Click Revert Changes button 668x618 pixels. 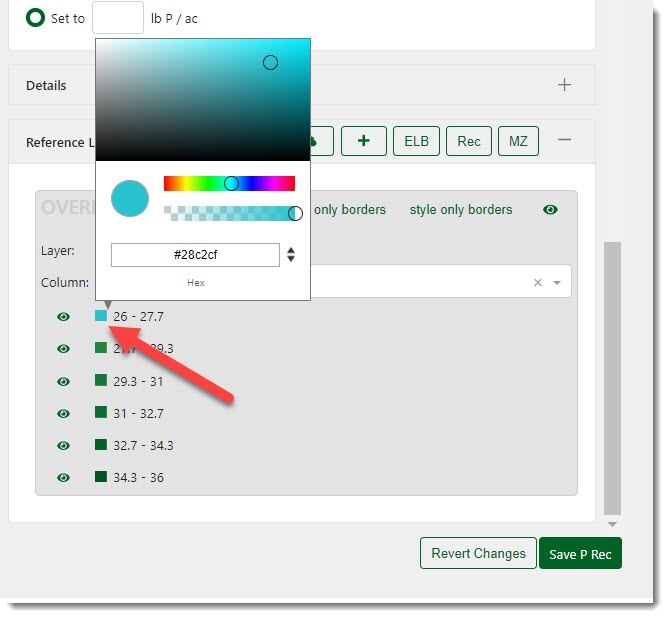pos(478,553)
